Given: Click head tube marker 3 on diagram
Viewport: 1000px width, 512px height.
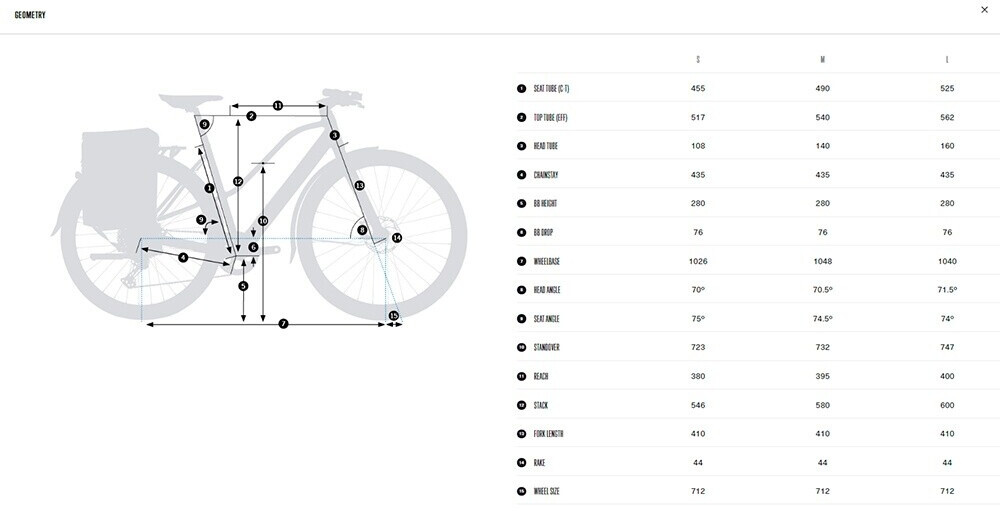Looking at the screenshot, I should [x=335, y=135].
